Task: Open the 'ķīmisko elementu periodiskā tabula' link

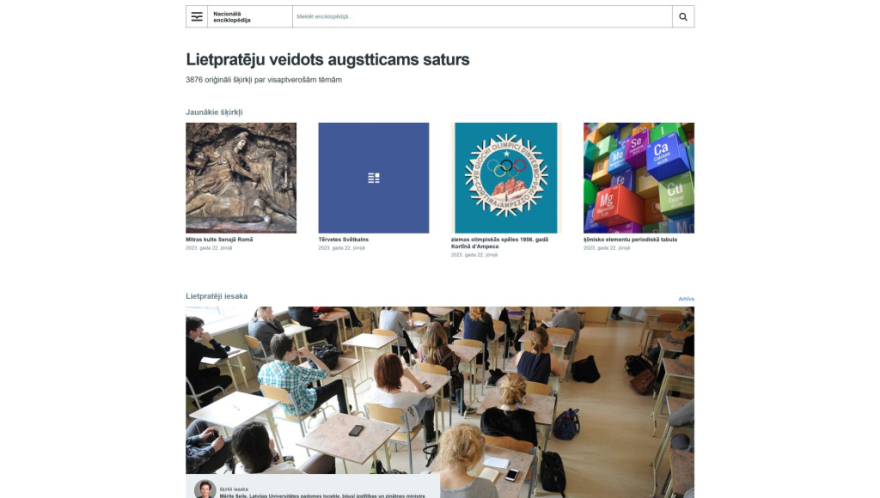Action: point(630,239)
